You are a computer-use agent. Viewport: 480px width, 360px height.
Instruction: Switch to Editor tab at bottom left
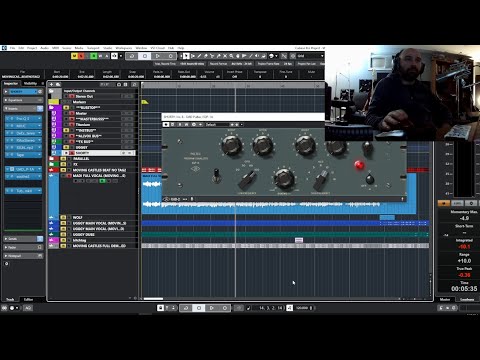coord(29,299)
